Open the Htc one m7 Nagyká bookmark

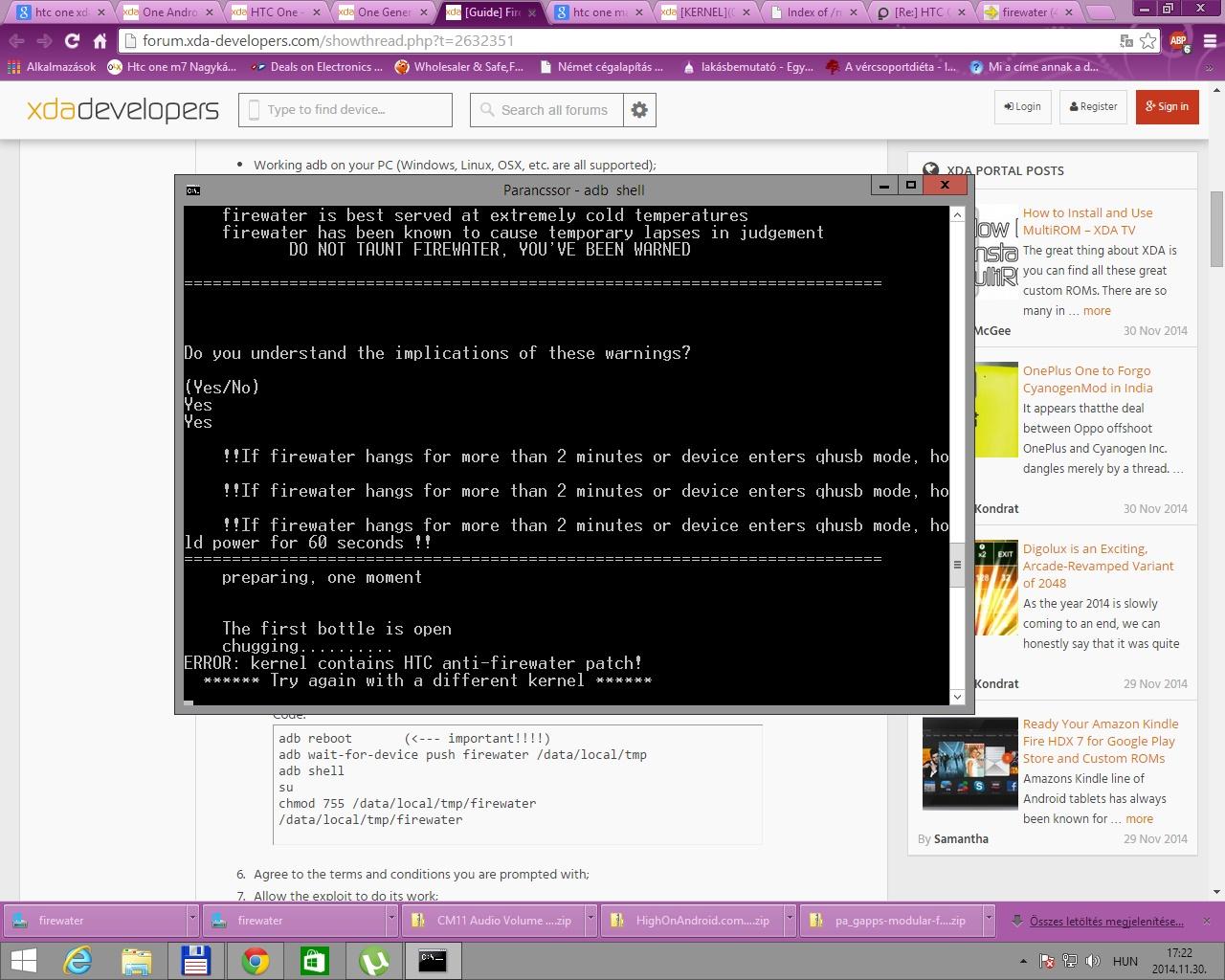pos(172,67)
